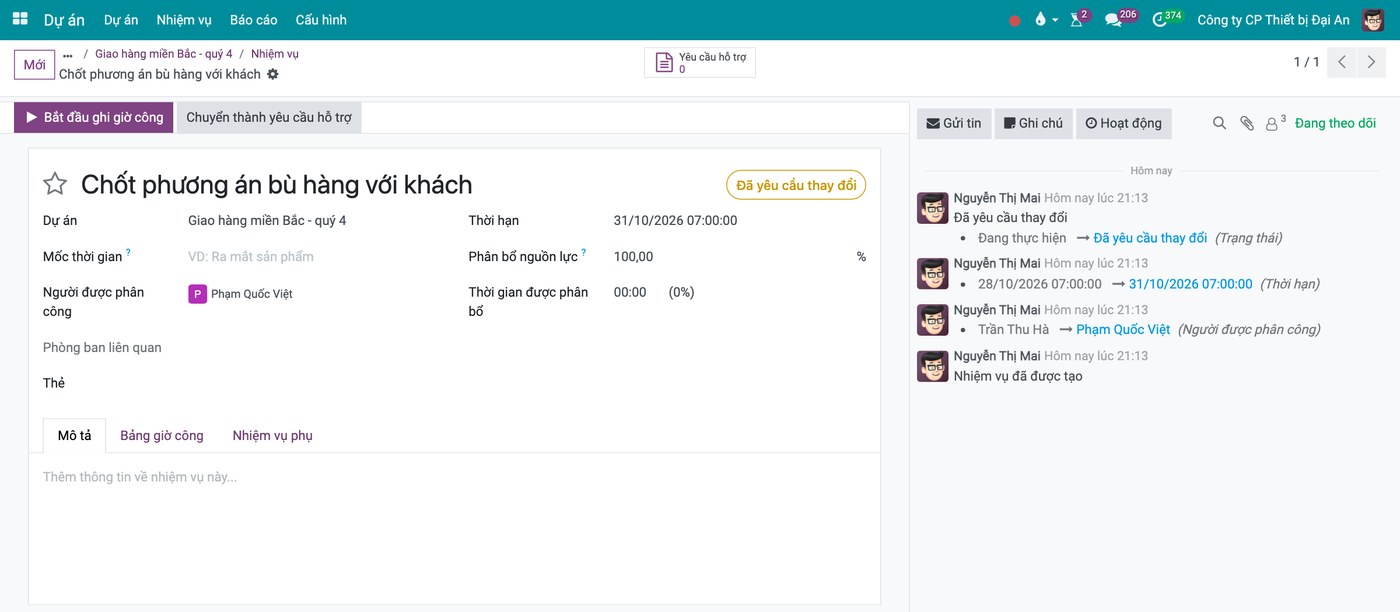This screenshot has height=612, width=1400.
Task: Toggle the priority star on the task
Action: pyautogui.click(x=55, y=184)
